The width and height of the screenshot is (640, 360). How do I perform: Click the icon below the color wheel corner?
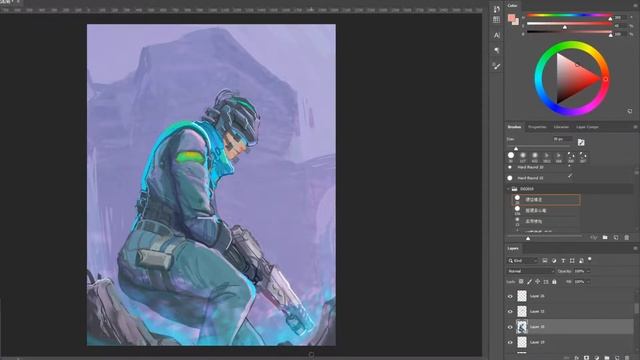(630, 111)
